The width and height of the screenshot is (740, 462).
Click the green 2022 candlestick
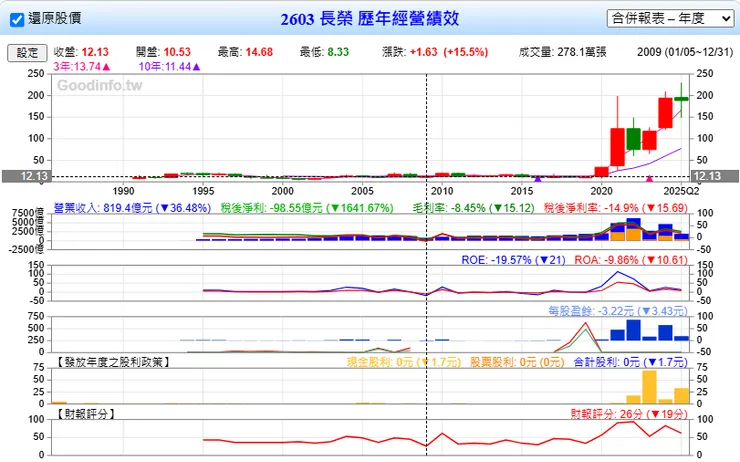click(633, 138)
